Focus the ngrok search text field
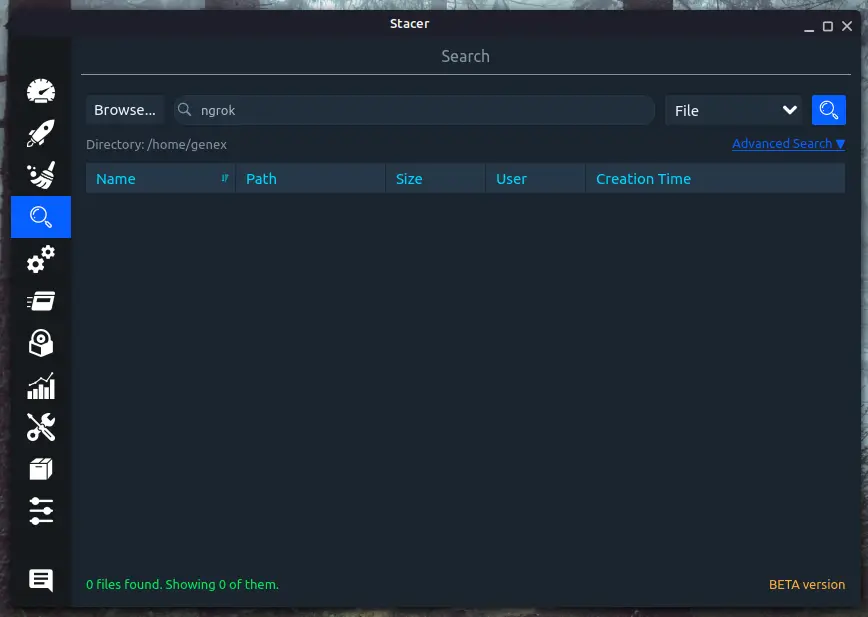868x617 pixels. [415, 110]
